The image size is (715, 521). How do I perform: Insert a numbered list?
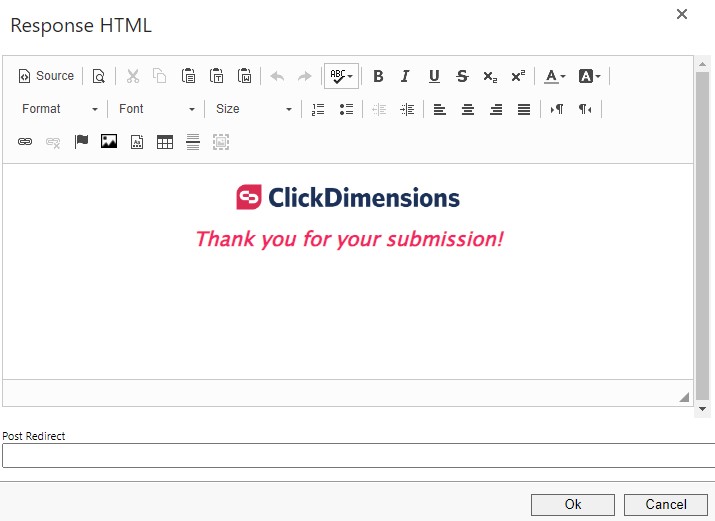tap(318, 109)
